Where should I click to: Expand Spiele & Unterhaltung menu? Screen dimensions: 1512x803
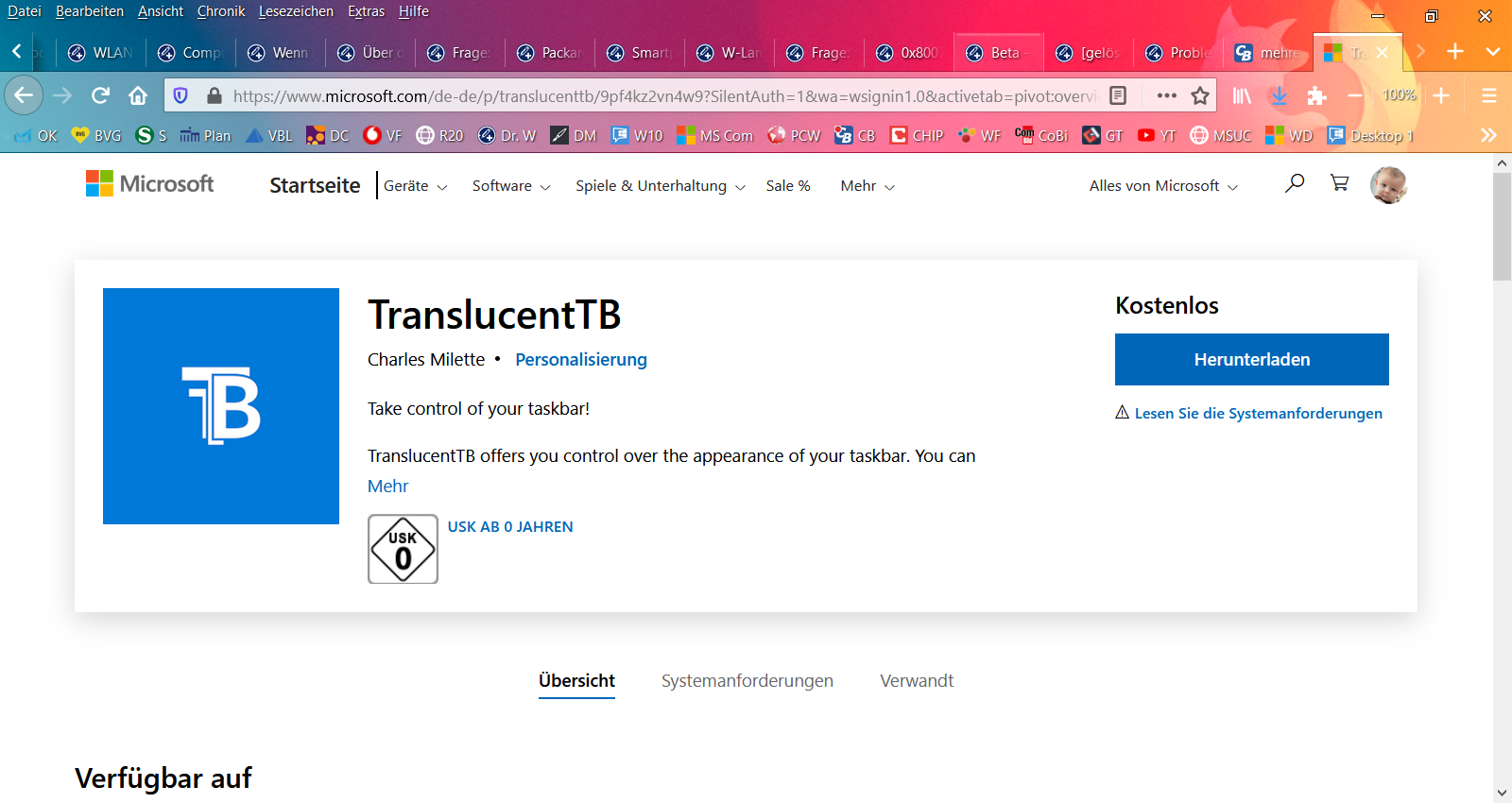click(661, 186)
